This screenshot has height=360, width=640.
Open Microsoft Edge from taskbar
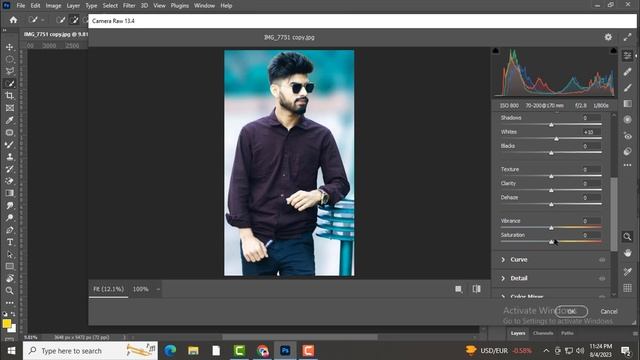(170, 351)
